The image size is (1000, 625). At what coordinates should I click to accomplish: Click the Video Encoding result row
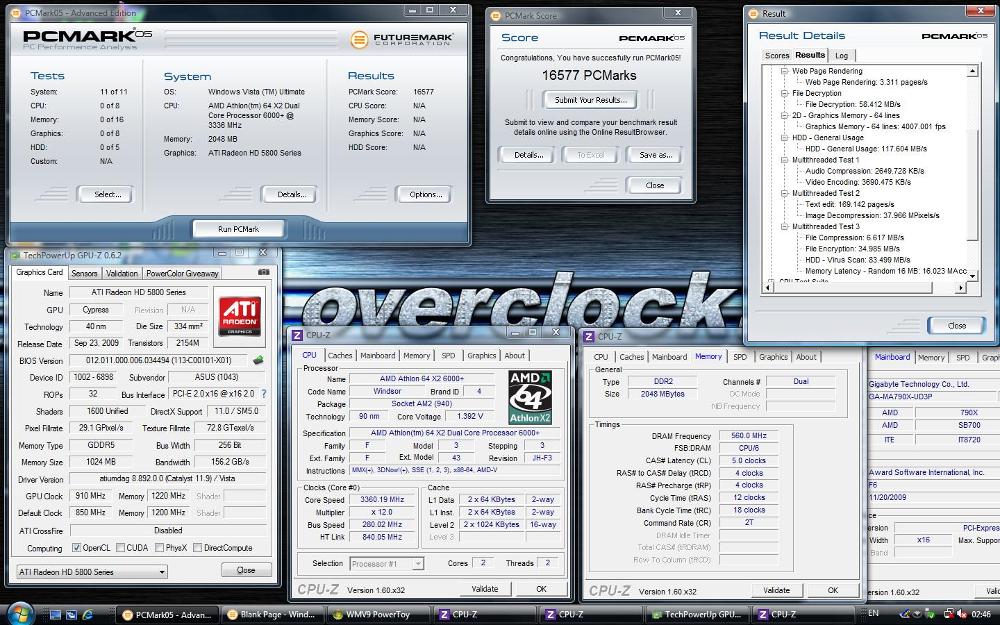pos(858,182)
